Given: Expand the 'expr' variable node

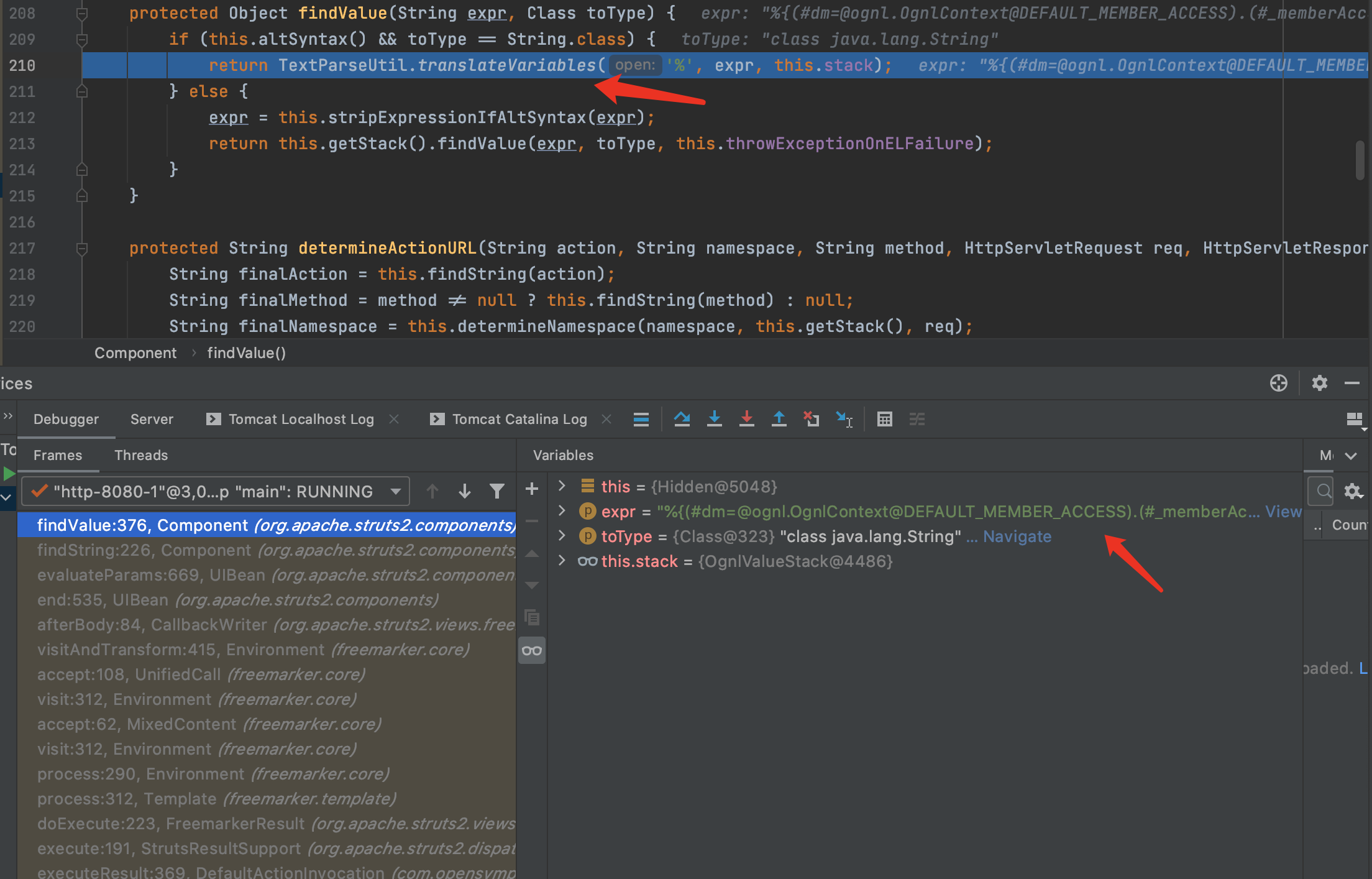Looking at the screenshot, I should pos(562,510).
